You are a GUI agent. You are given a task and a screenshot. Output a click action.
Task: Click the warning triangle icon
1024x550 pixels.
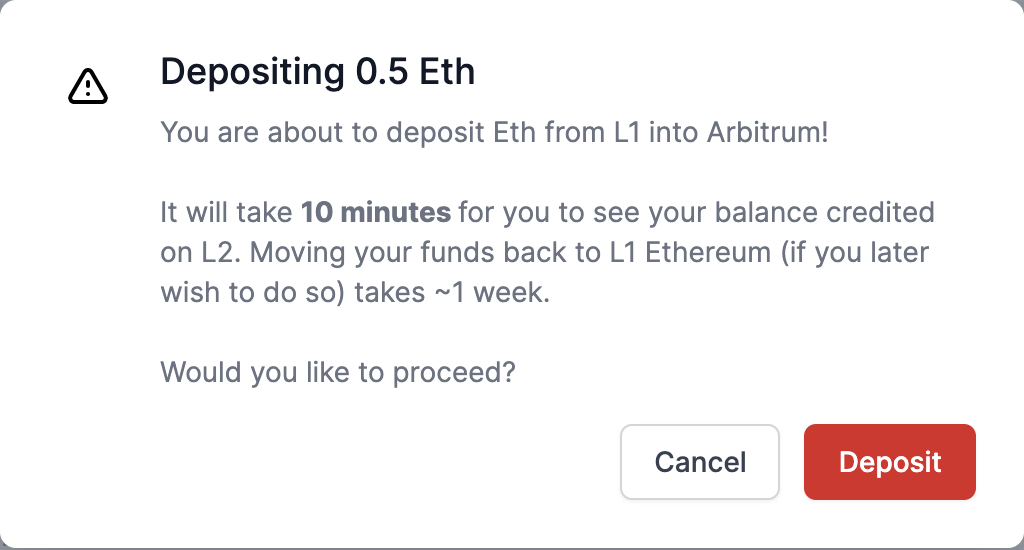pyautogui.click(x=88, y=87)
